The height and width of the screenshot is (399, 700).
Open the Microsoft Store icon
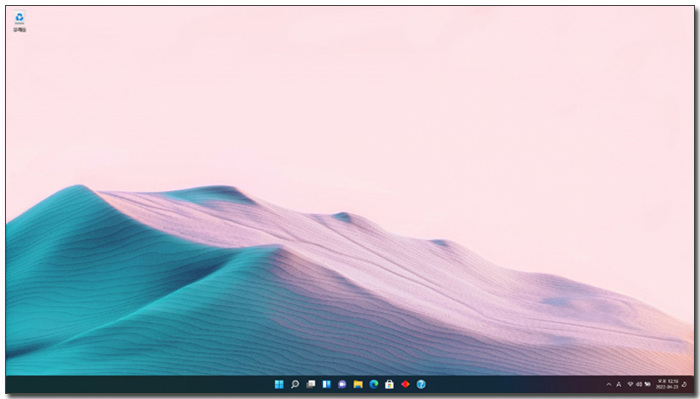pyautogui.click(x=389, y=384)
